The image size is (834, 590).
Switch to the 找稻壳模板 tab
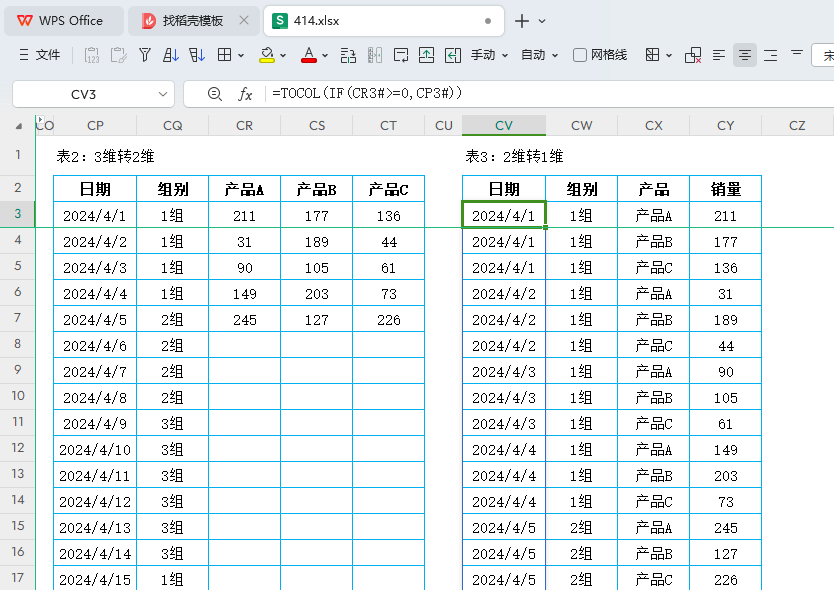pyautogui.click(x=192, y=21)
